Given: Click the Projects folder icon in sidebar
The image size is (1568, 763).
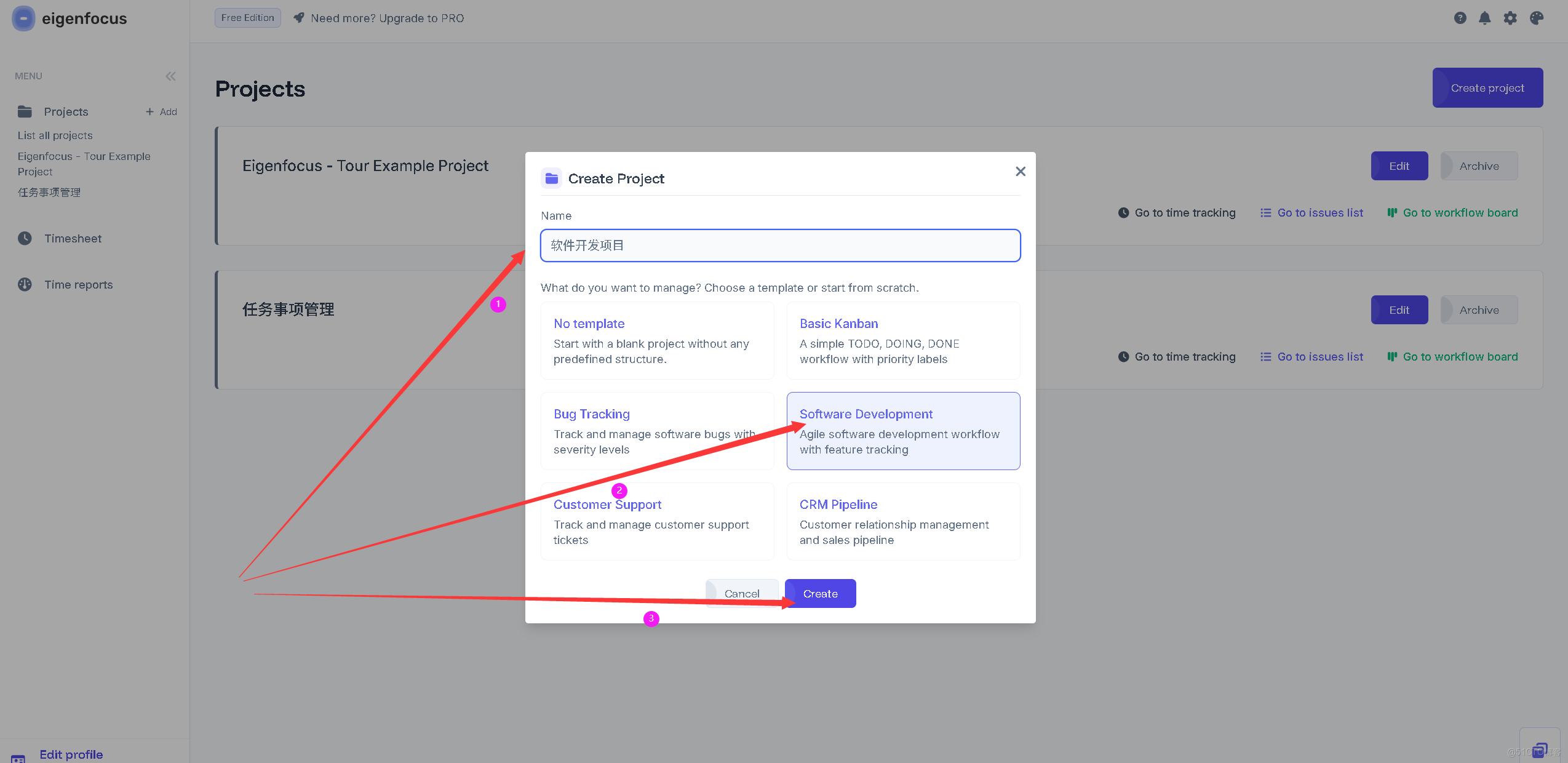Looking at the screenshot, I should pos(25,111).
